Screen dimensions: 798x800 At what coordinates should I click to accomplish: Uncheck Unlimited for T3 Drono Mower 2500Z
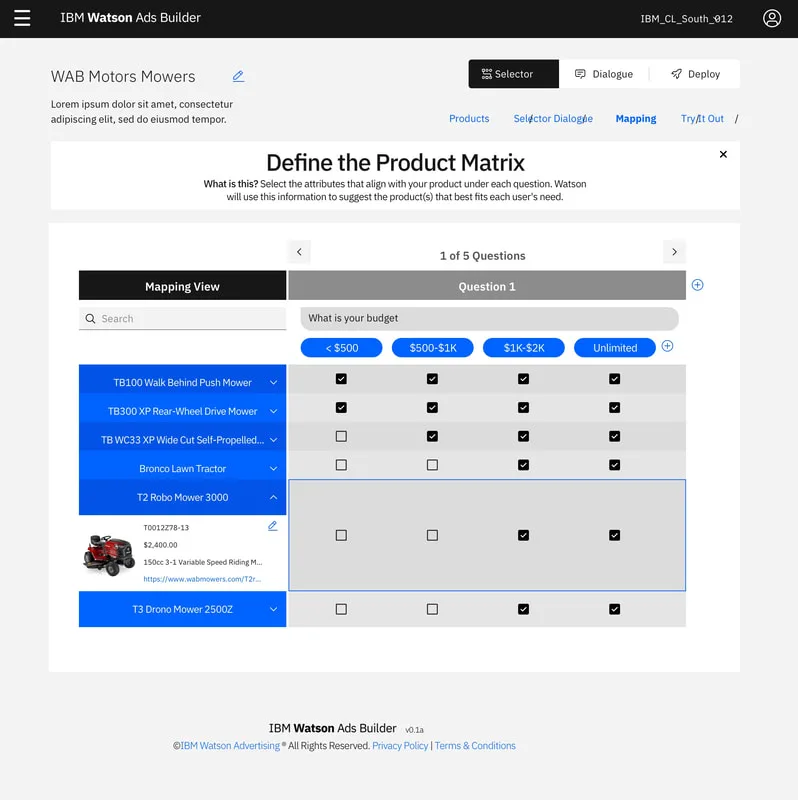[x=614, y=609]
